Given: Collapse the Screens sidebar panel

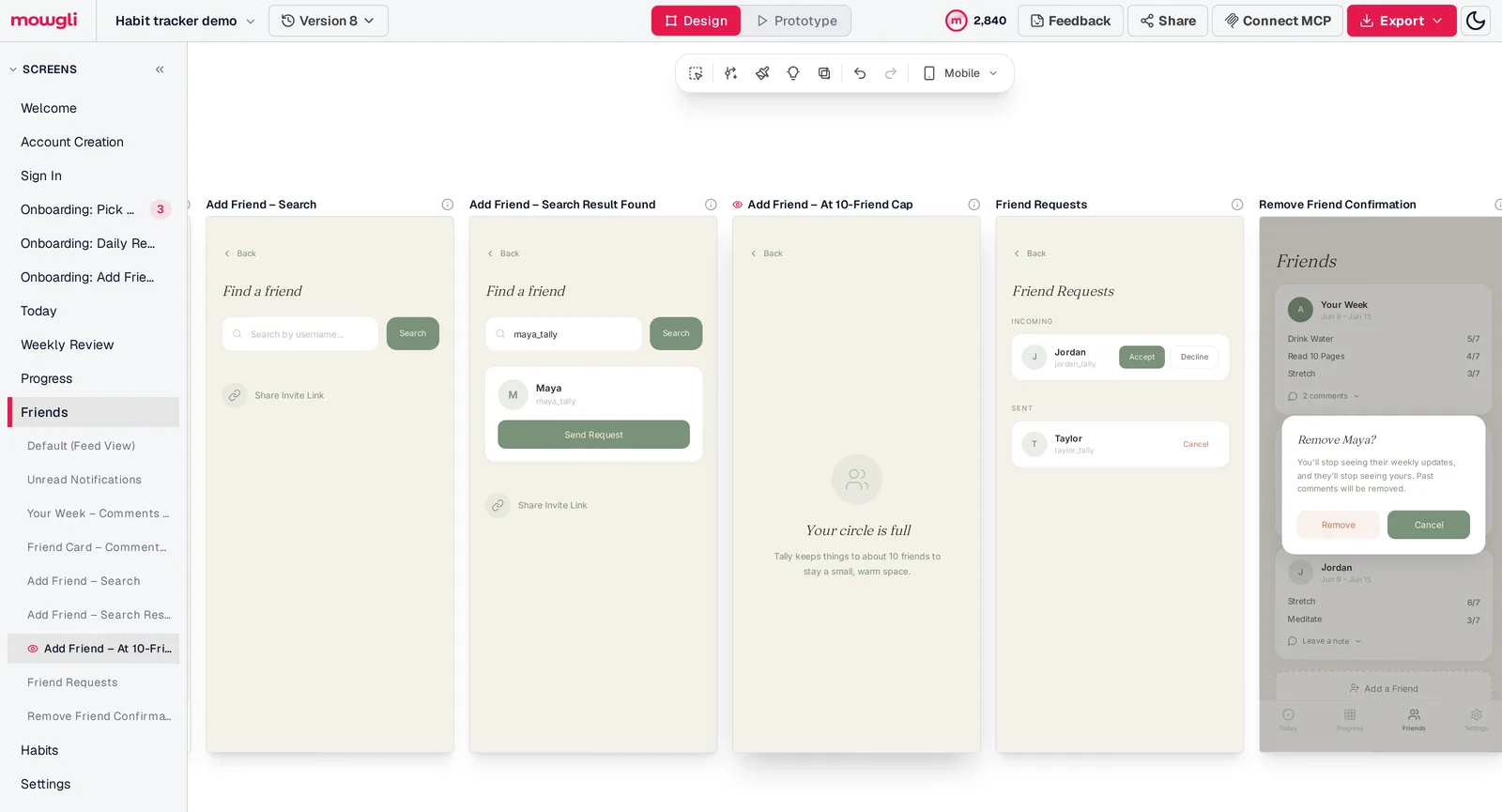Looking at the screenshot, I should (x=160, y=69).
